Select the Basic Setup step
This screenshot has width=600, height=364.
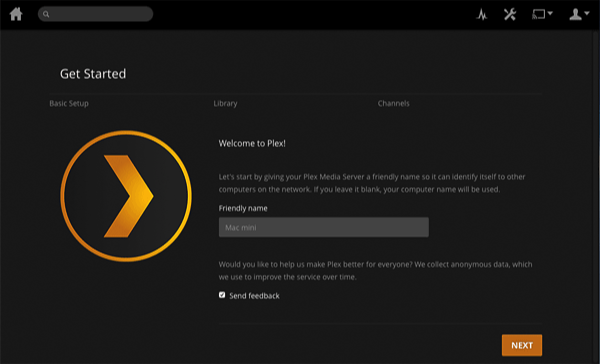point(69,103)
